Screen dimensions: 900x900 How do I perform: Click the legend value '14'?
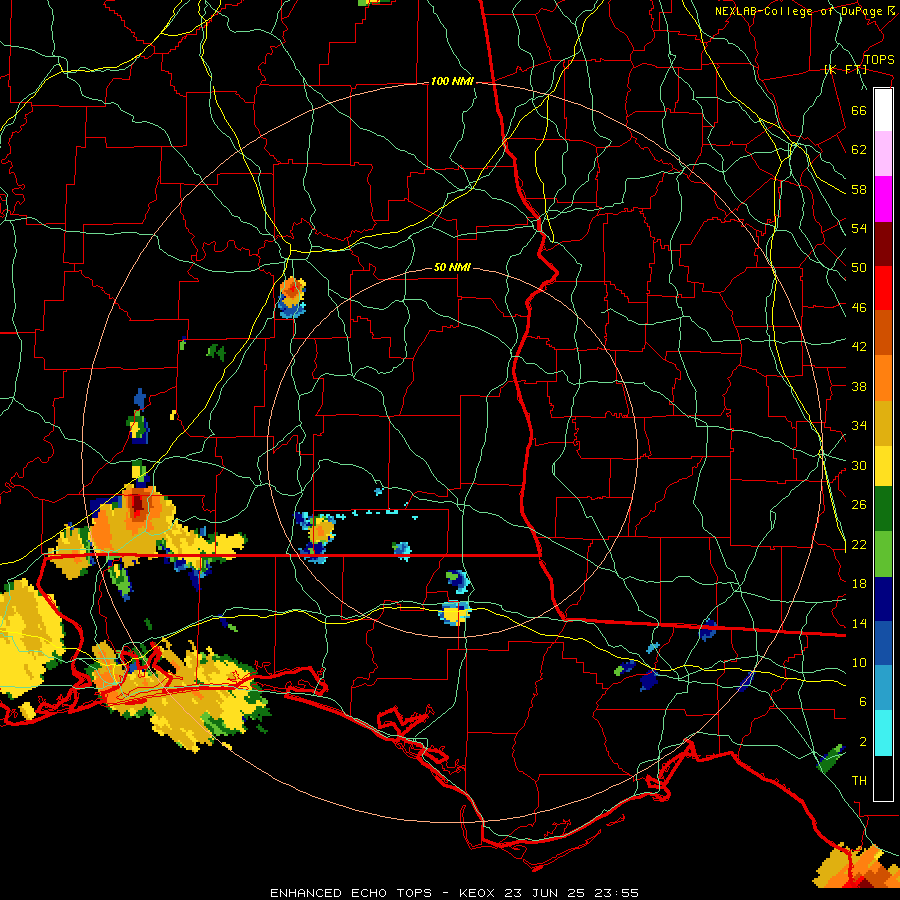tap(859, 623)
